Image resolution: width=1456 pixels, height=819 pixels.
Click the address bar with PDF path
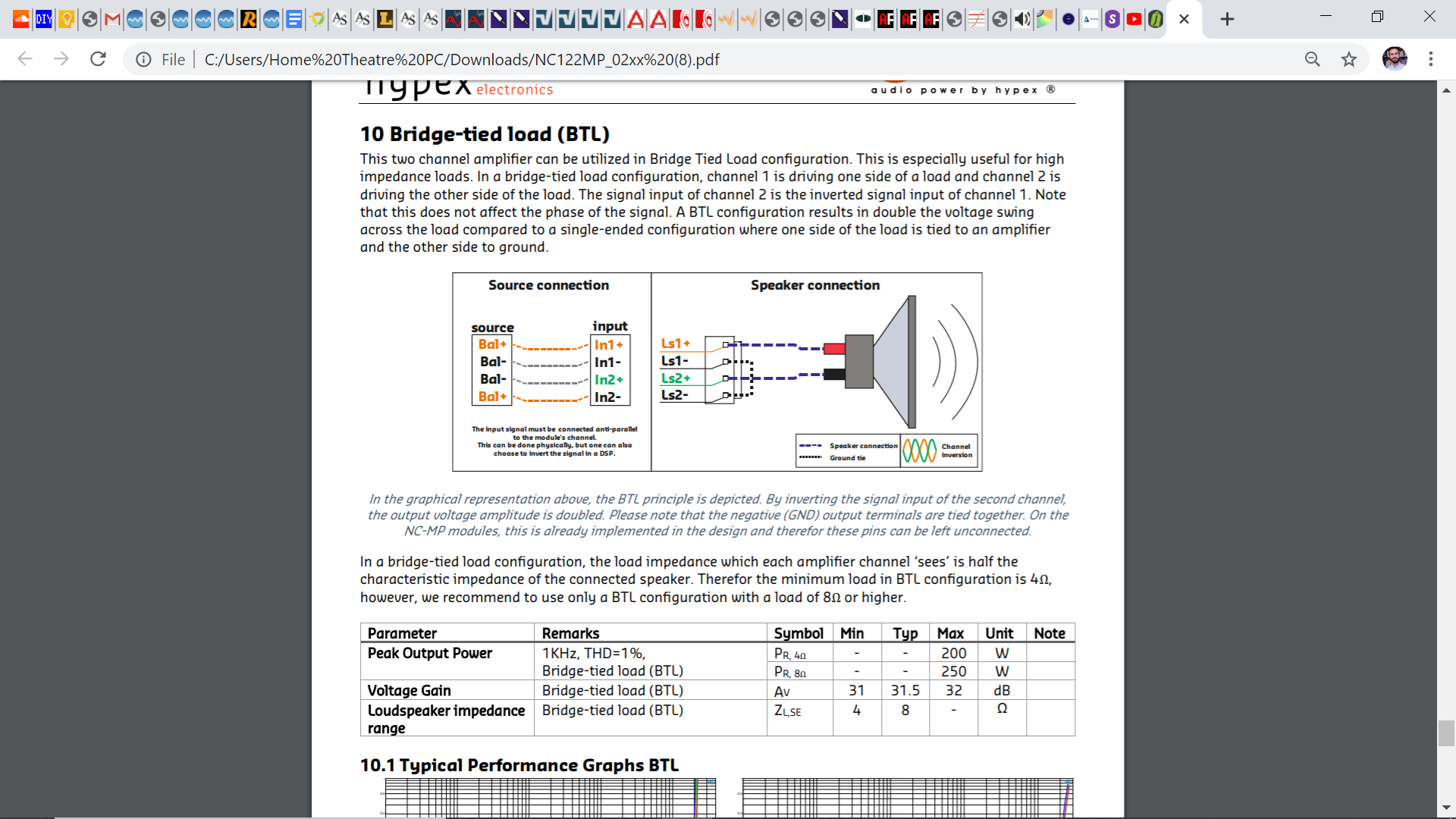click(461, 59)
